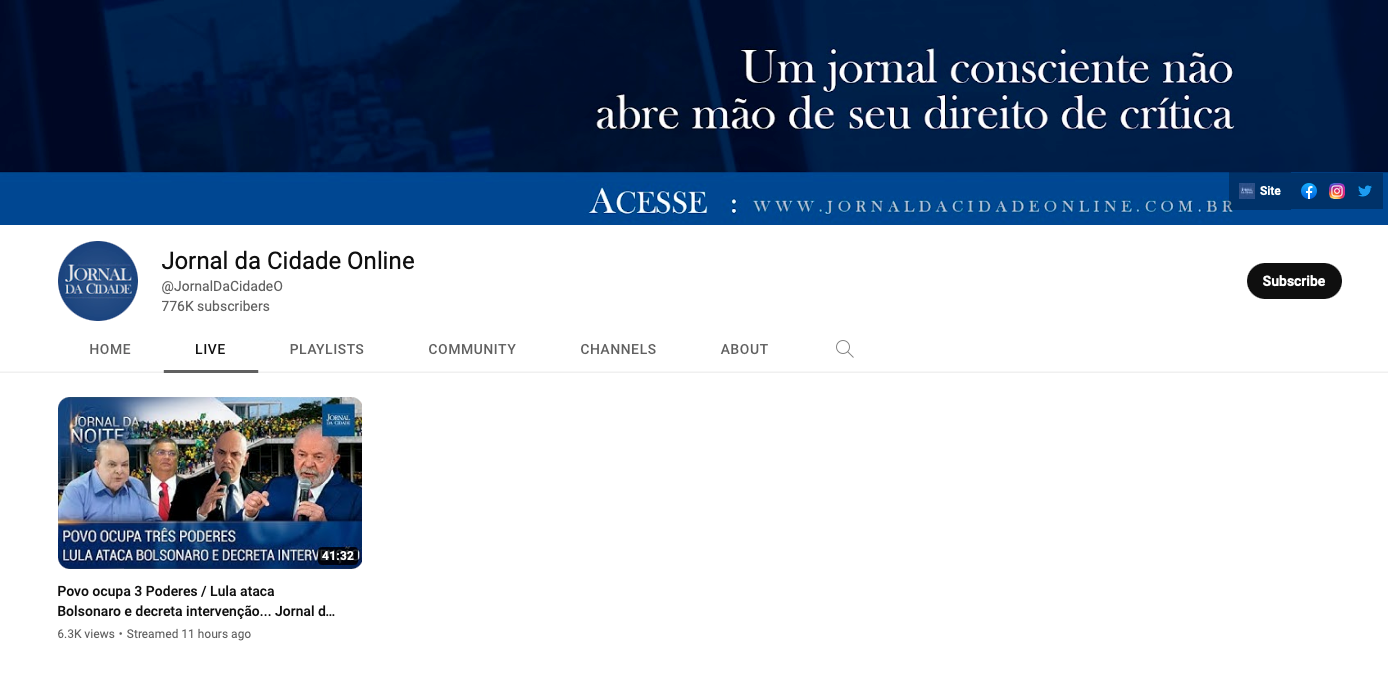Click the 41:32 duration badge

[337, 556]
